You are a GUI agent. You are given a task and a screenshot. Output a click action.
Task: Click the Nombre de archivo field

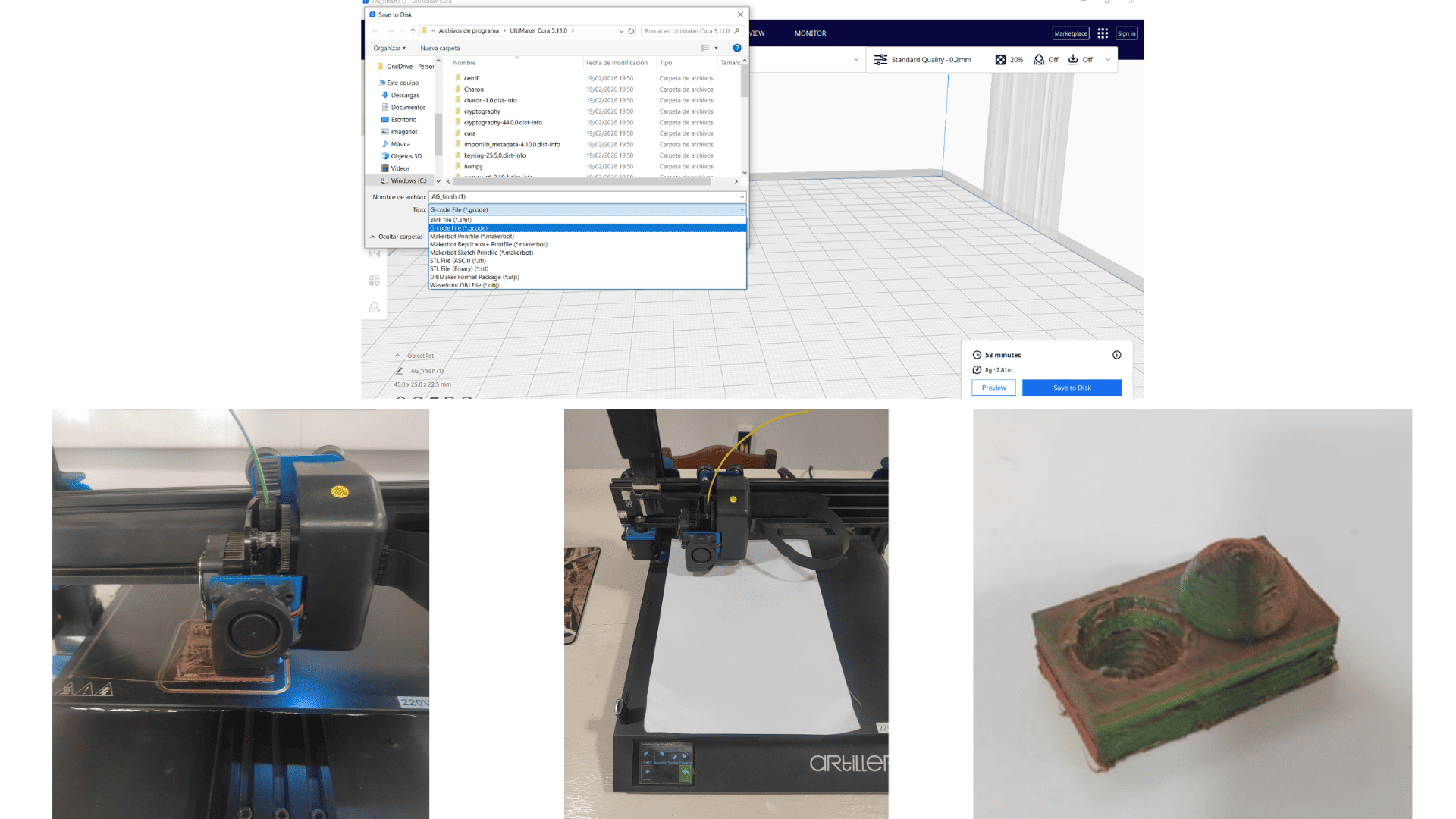coord(584,196)
